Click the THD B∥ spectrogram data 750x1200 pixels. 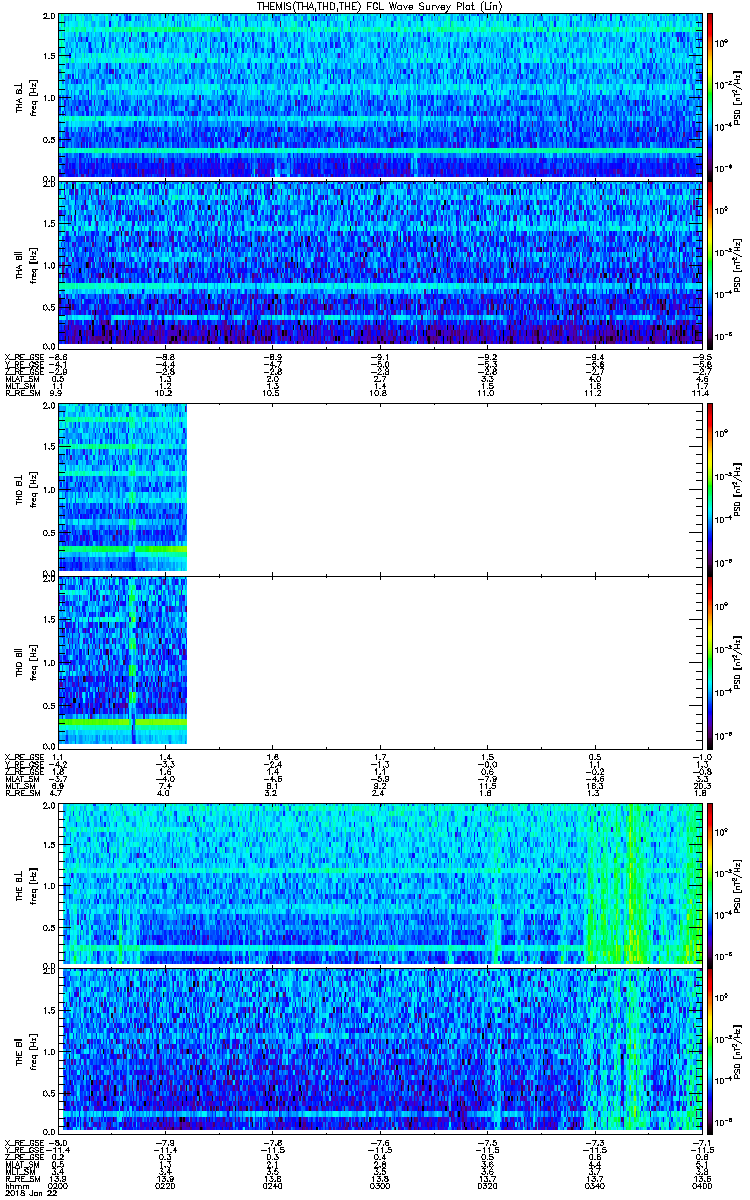(123, 660)
